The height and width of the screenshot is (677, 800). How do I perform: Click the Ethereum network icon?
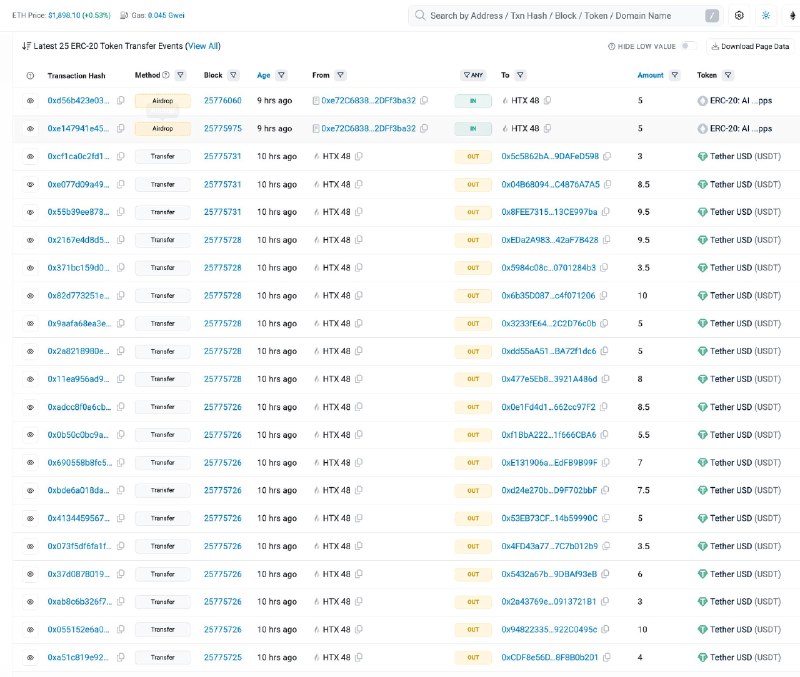[x=792, y=15]
